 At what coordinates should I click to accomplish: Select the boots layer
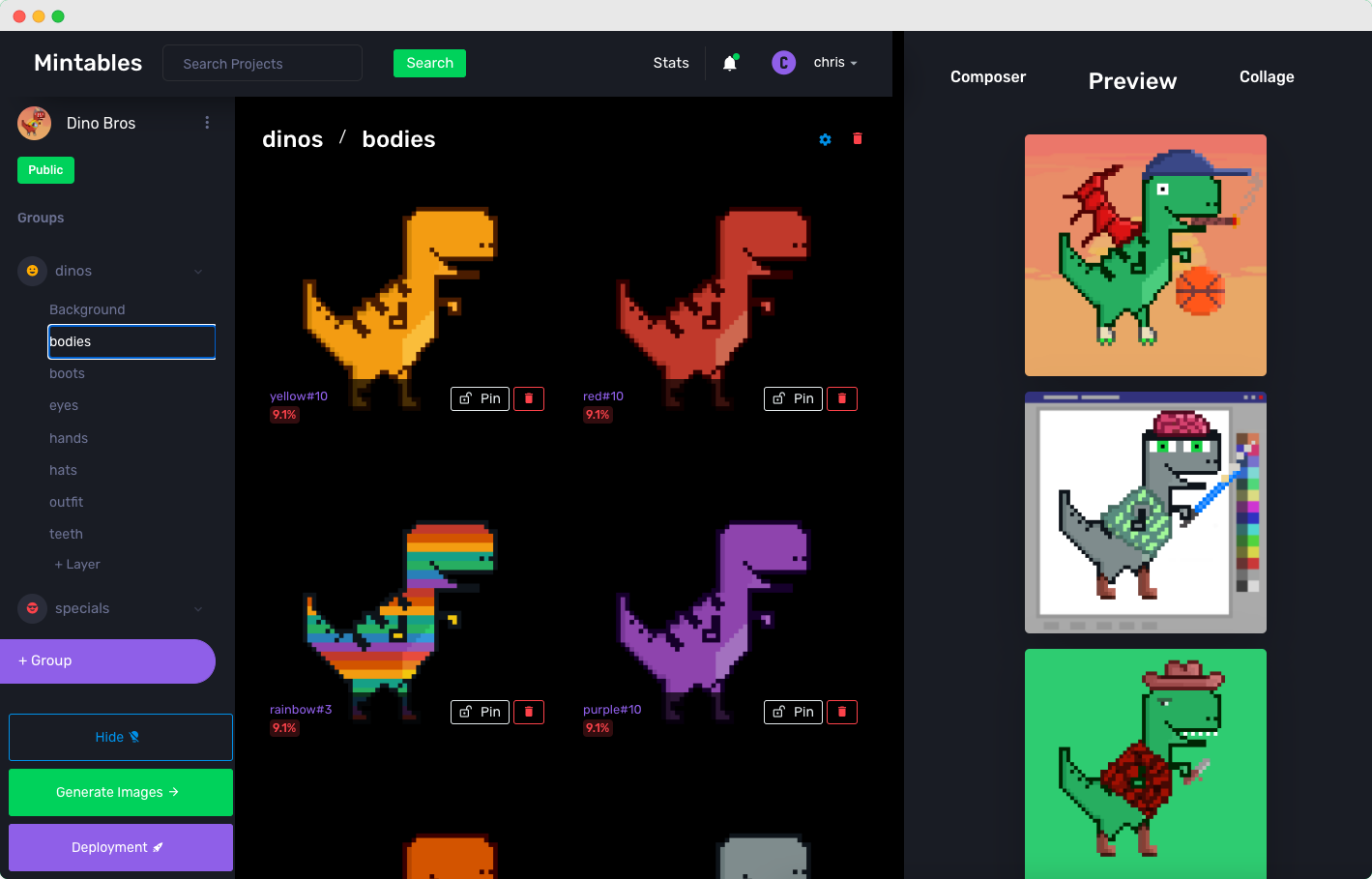67,373
